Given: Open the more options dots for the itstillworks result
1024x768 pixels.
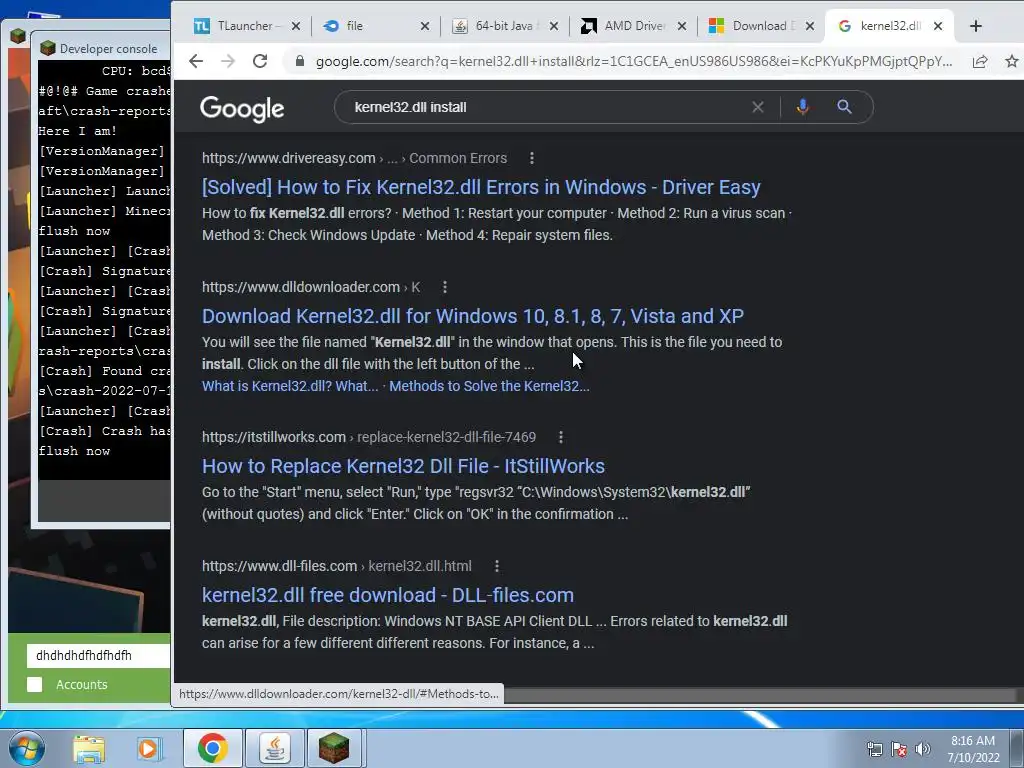Looking at the screenshot, I should point(560,437).
